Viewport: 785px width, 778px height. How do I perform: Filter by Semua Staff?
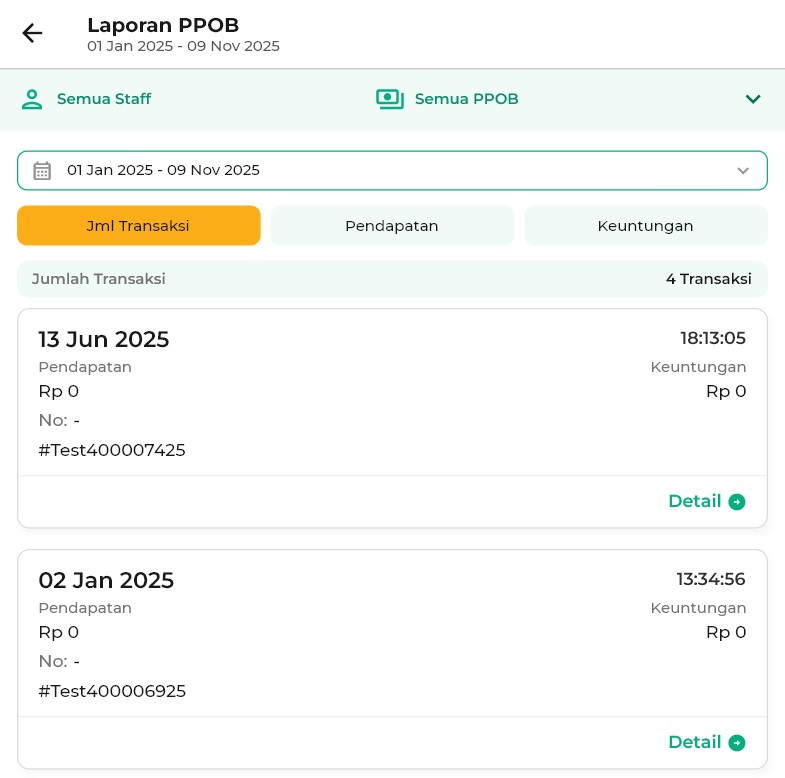pyautogui.click(x=103, y=99)
